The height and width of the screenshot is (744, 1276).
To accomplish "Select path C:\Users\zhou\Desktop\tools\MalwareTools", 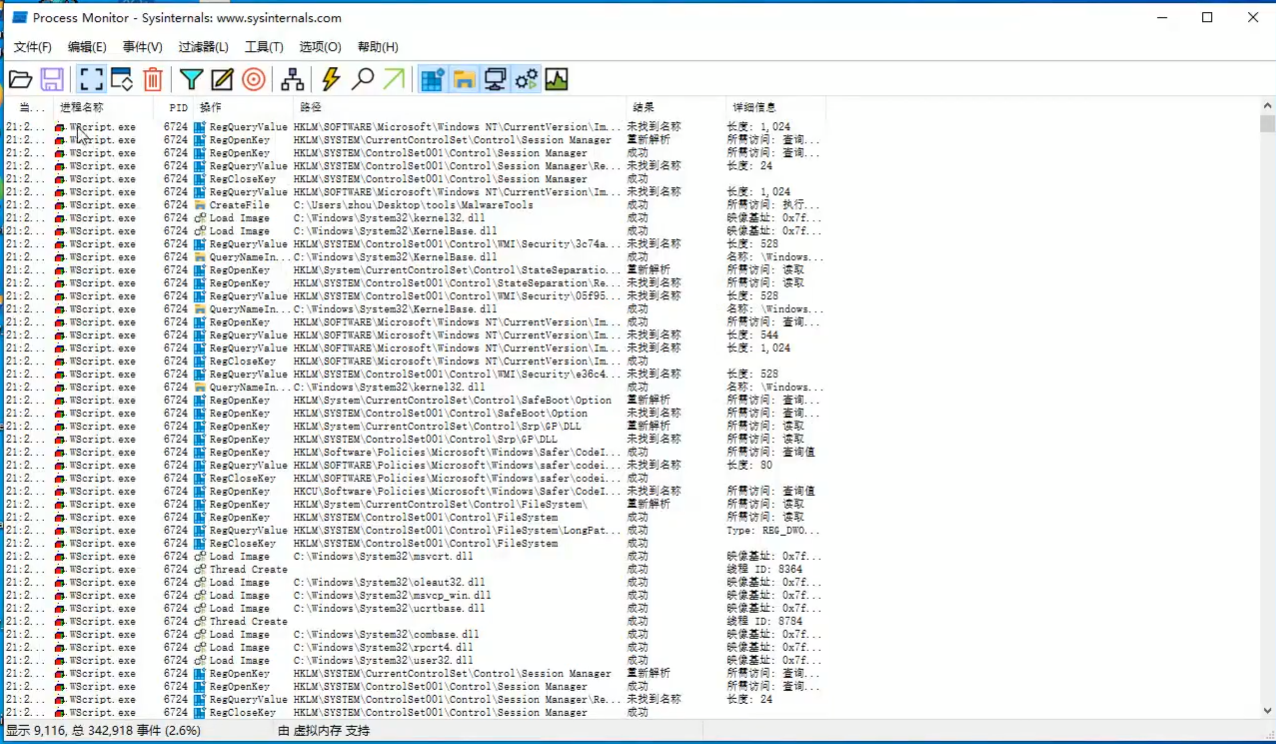I will (413, 205).
